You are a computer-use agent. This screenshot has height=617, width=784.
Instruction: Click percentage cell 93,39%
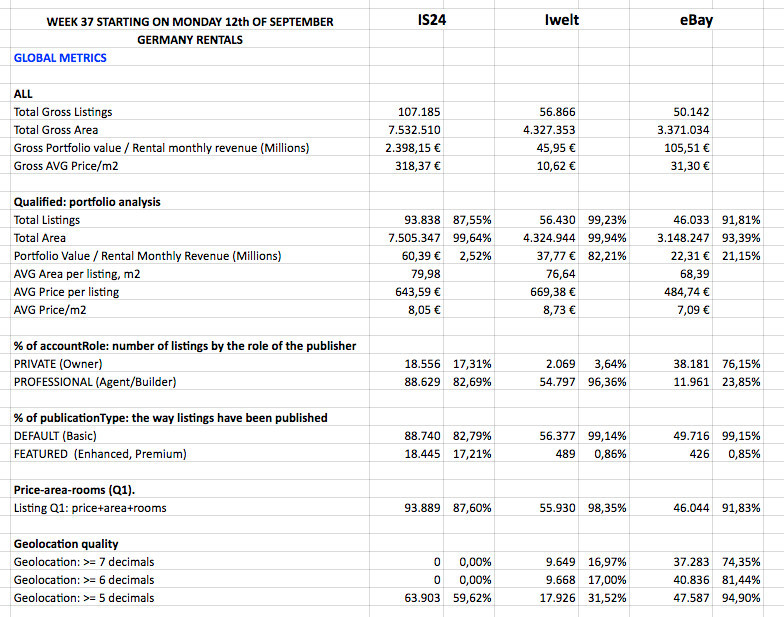click(741, 238)
